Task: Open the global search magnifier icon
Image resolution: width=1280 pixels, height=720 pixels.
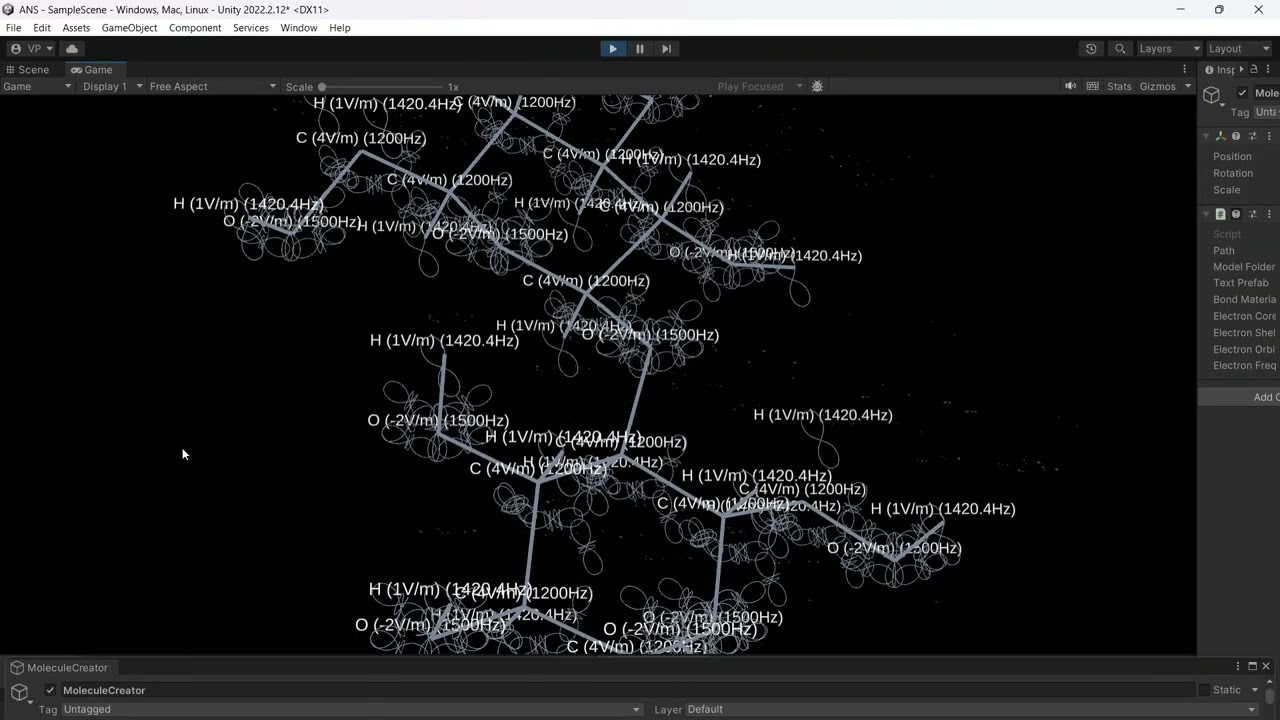Action: [1120, 48]
